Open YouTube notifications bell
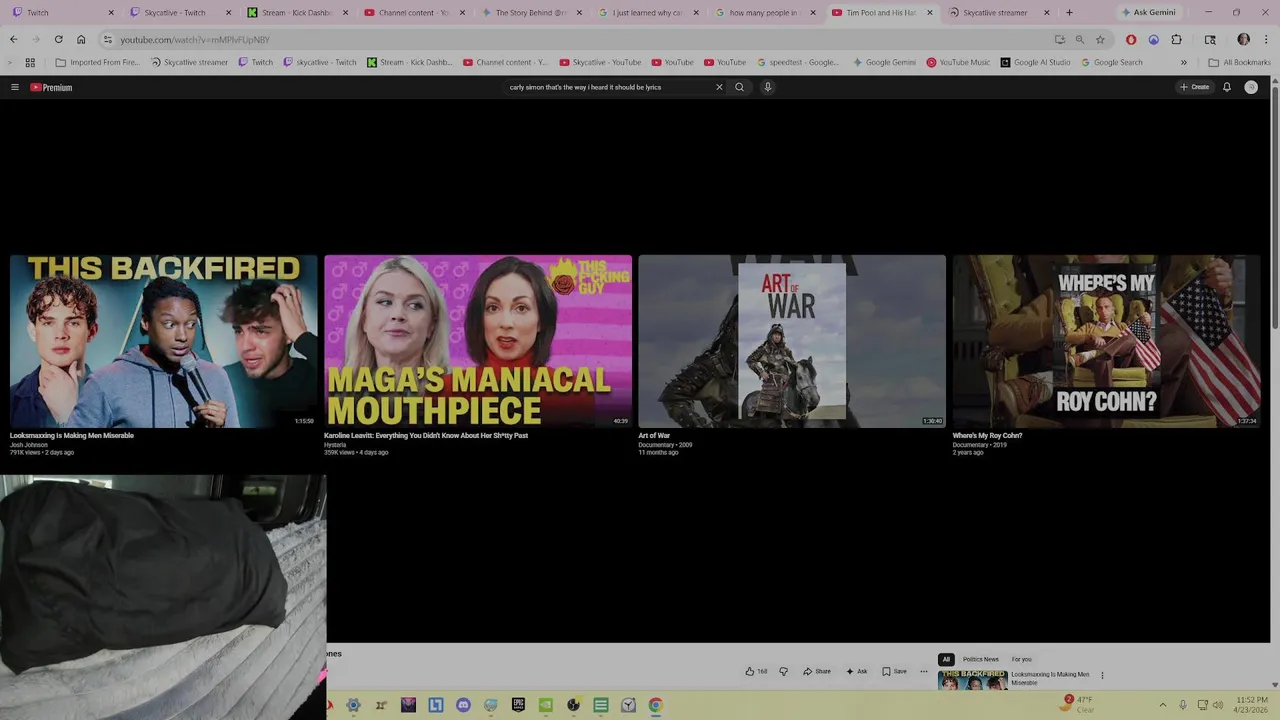The height and width of the screenshot is (720, 1280). pyautogui.click(x=1227, y=87)
